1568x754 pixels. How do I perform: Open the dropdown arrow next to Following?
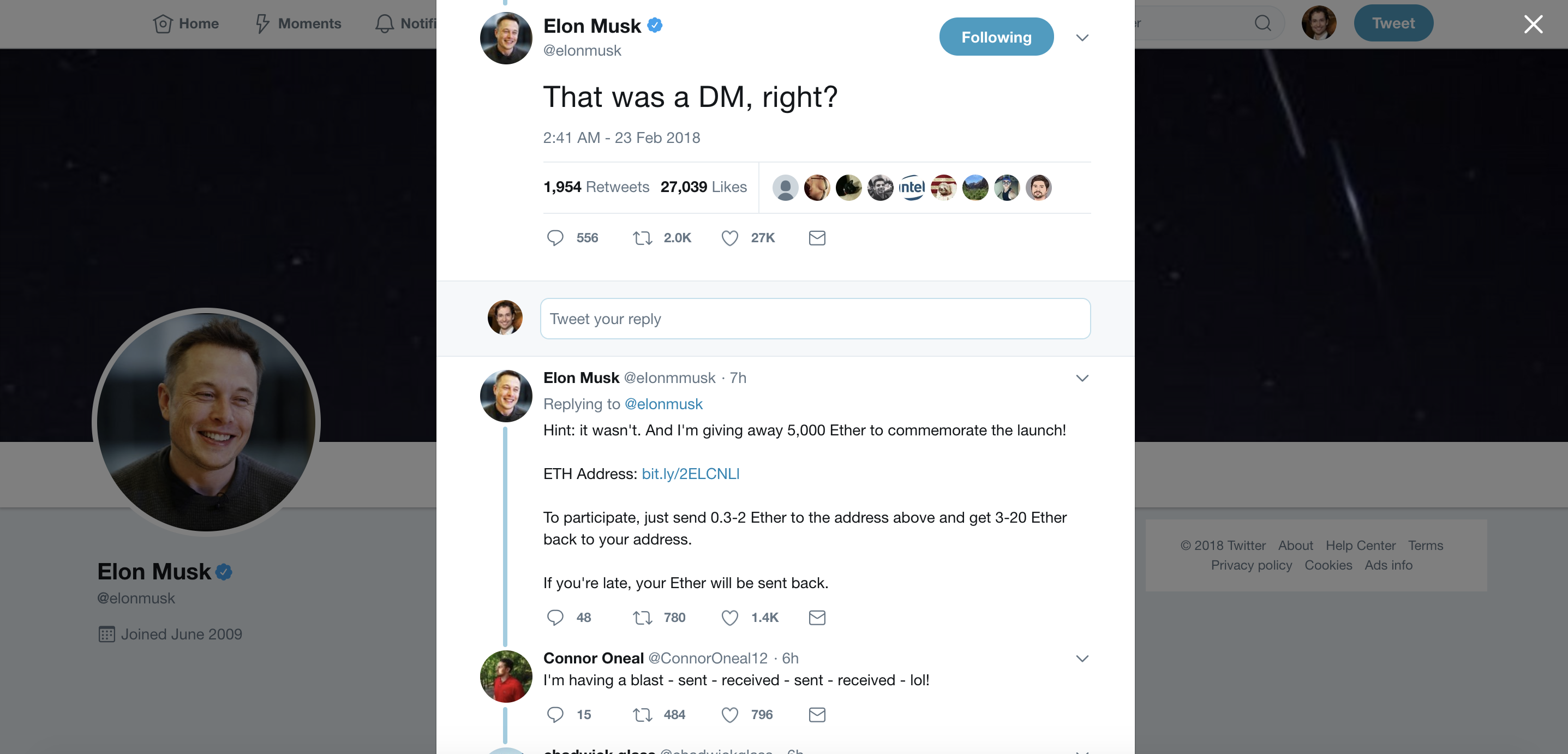1082,37
